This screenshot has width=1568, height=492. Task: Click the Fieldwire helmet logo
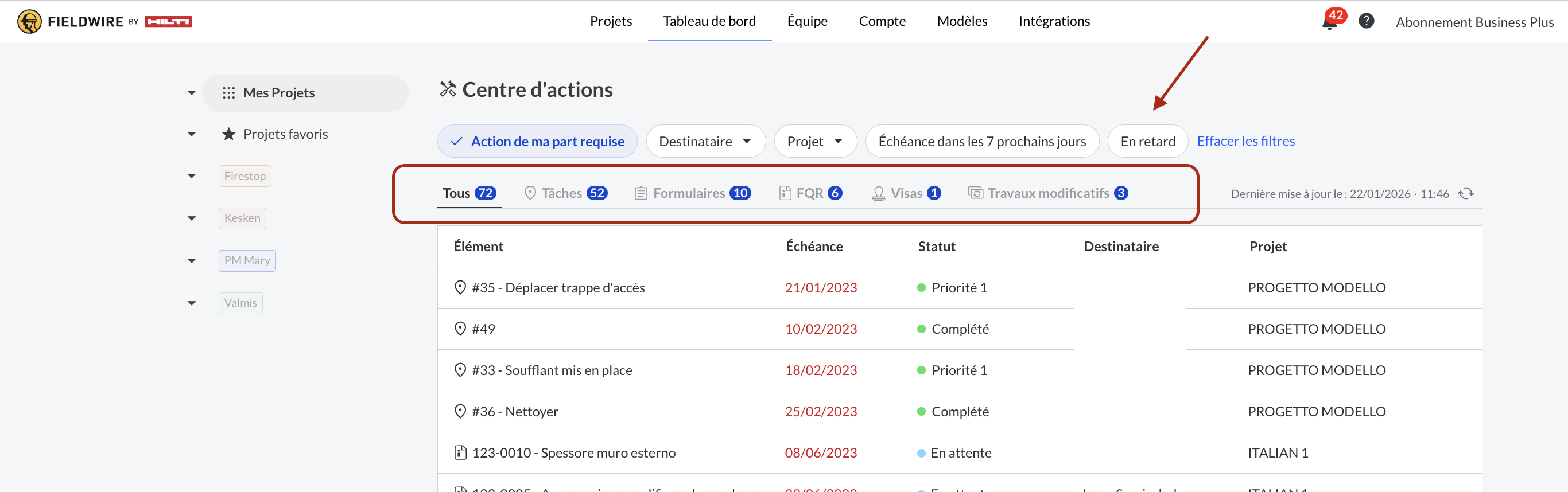[29, 22]
